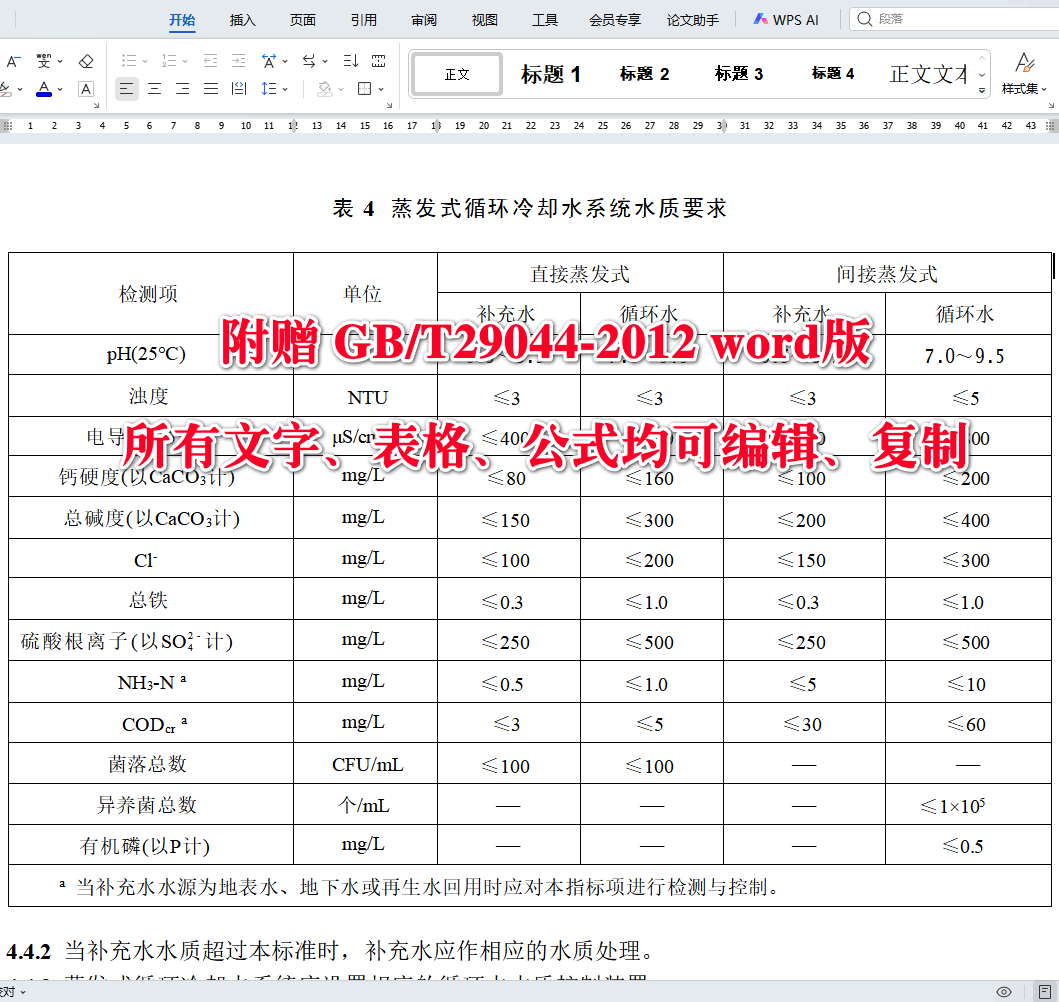The image size is (1059, 1002).
Task: Click the justify alignment icon
Action: pyautogui.click(x=211, y=89)
